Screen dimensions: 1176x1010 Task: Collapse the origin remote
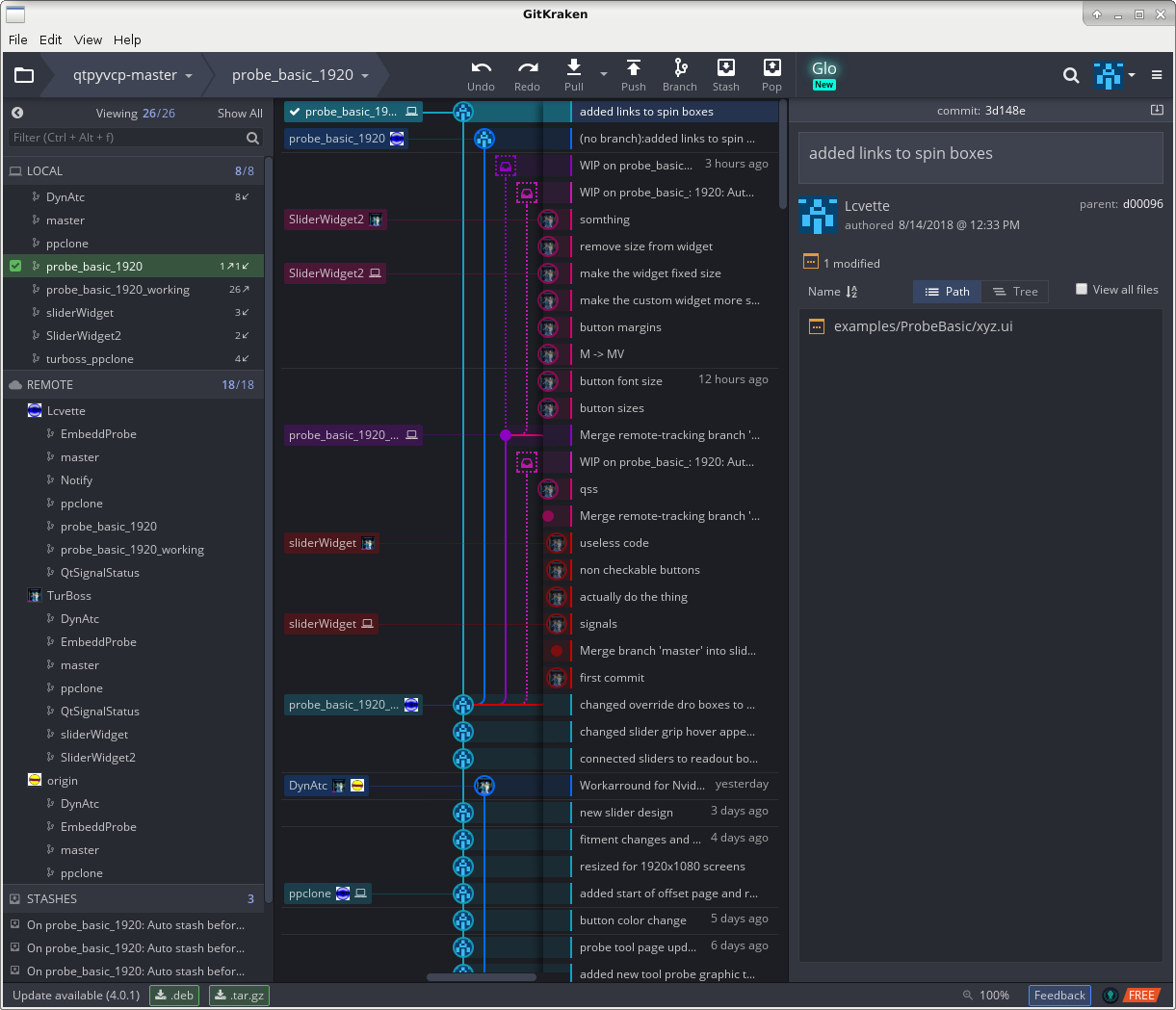pyautogui.click(x=53, y=781)
